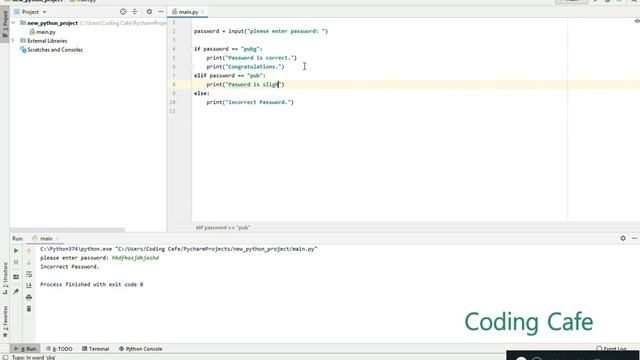Hide the Project tool window
The height and width of the screenshot is (360, 640).
point(161,12)
